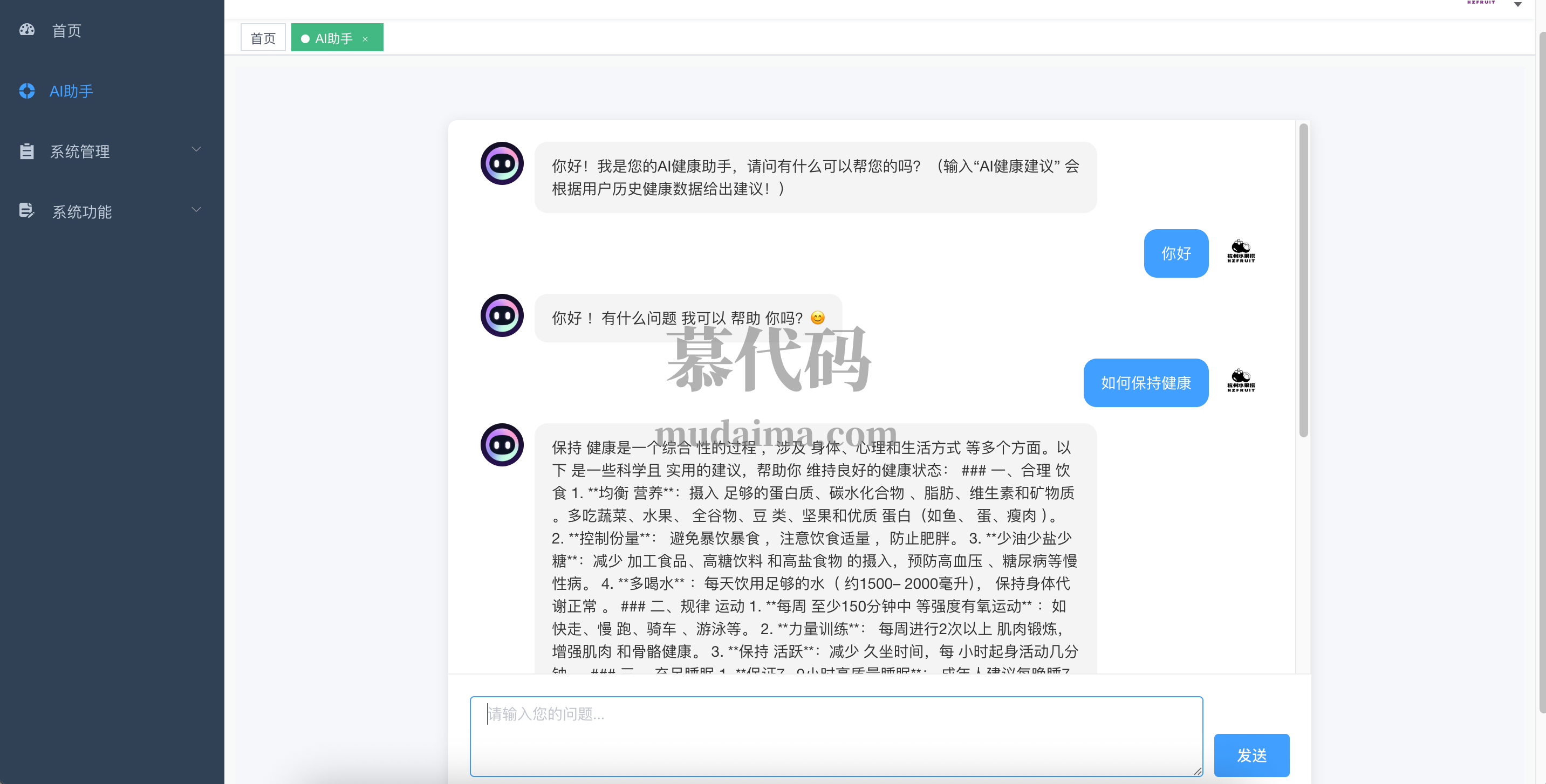The width and height of the screenshot is (1546, 784).
Task: Click user avatar beside 你好 message
Action: click(x=1241, y=252)
